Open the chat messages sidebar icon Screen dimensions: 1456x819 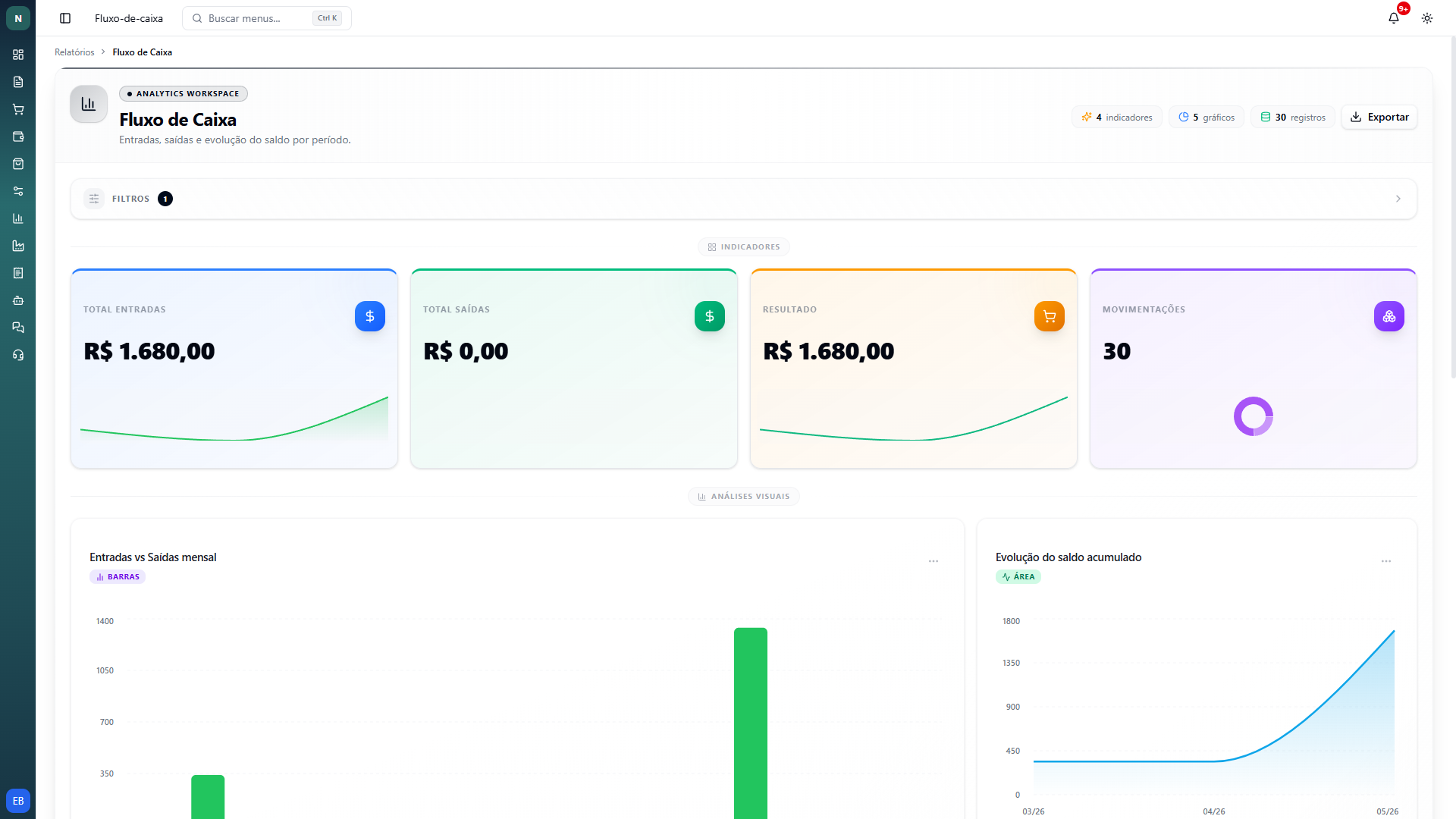pos(18,328)
